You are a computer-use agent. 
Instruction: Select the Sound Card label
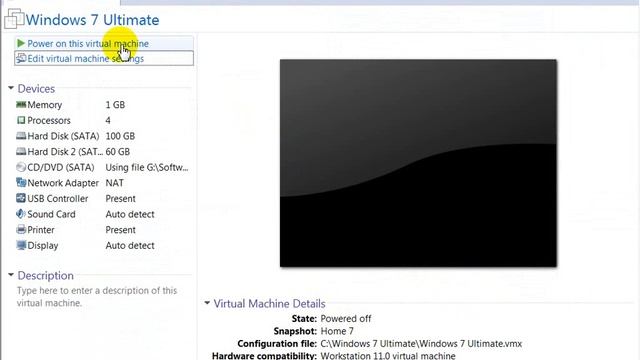51,214
